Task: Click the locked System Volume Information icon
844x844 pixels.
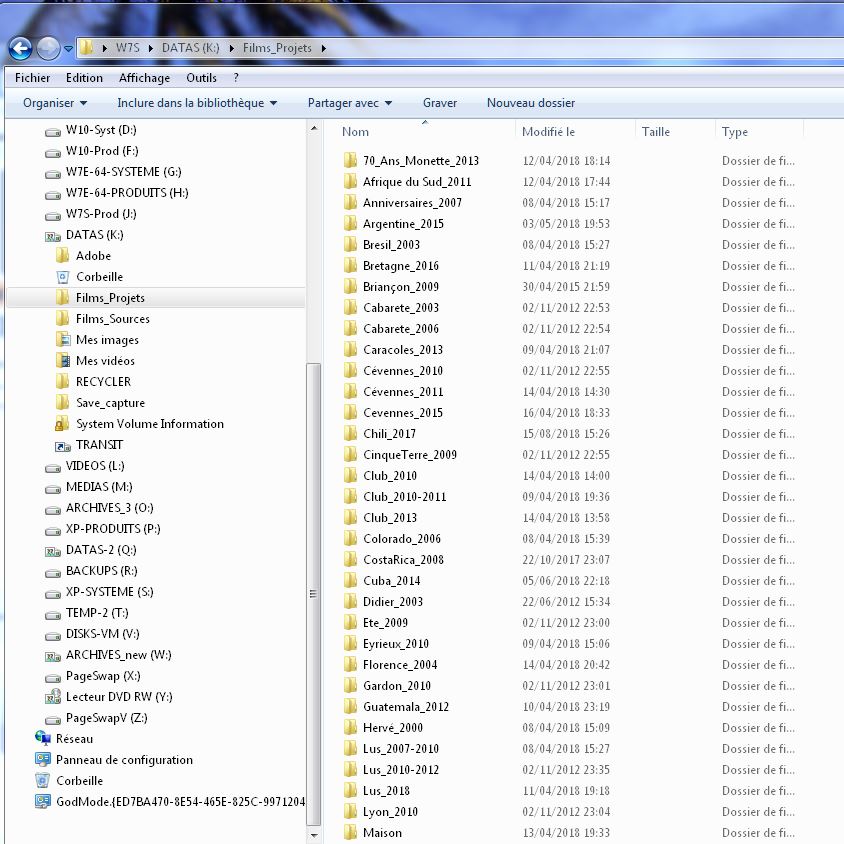Action: click(x=62, y=424)
